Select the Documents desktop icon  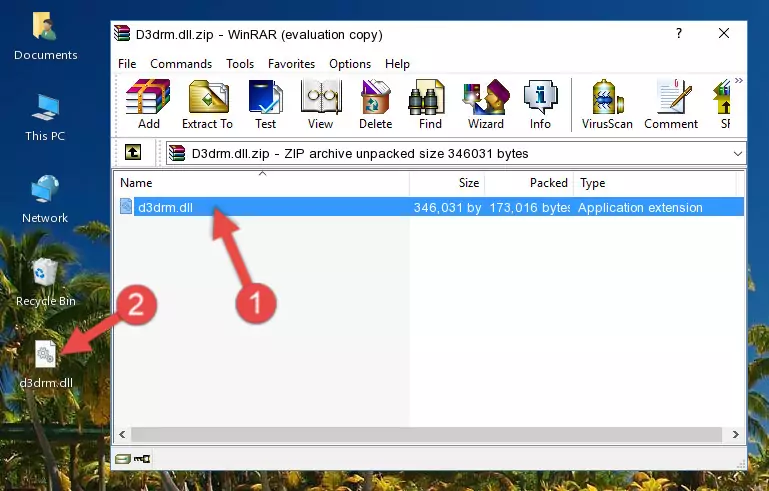pyautogui.click(x=46, y=37)
